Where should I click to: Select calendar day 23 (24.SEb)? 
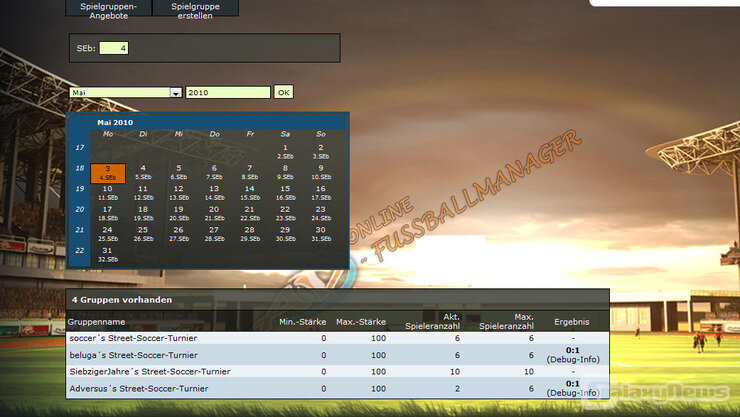coord(321,214)
